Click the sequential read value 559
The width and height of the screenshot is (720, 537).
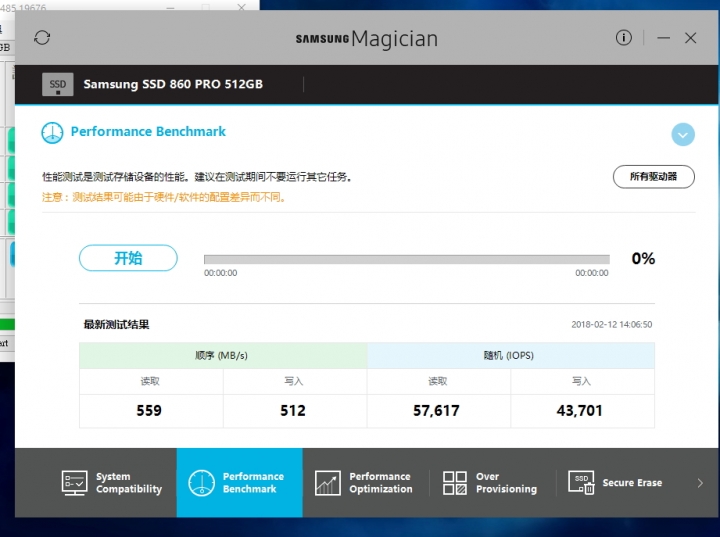pyautogui.click(x=149, y=410)
